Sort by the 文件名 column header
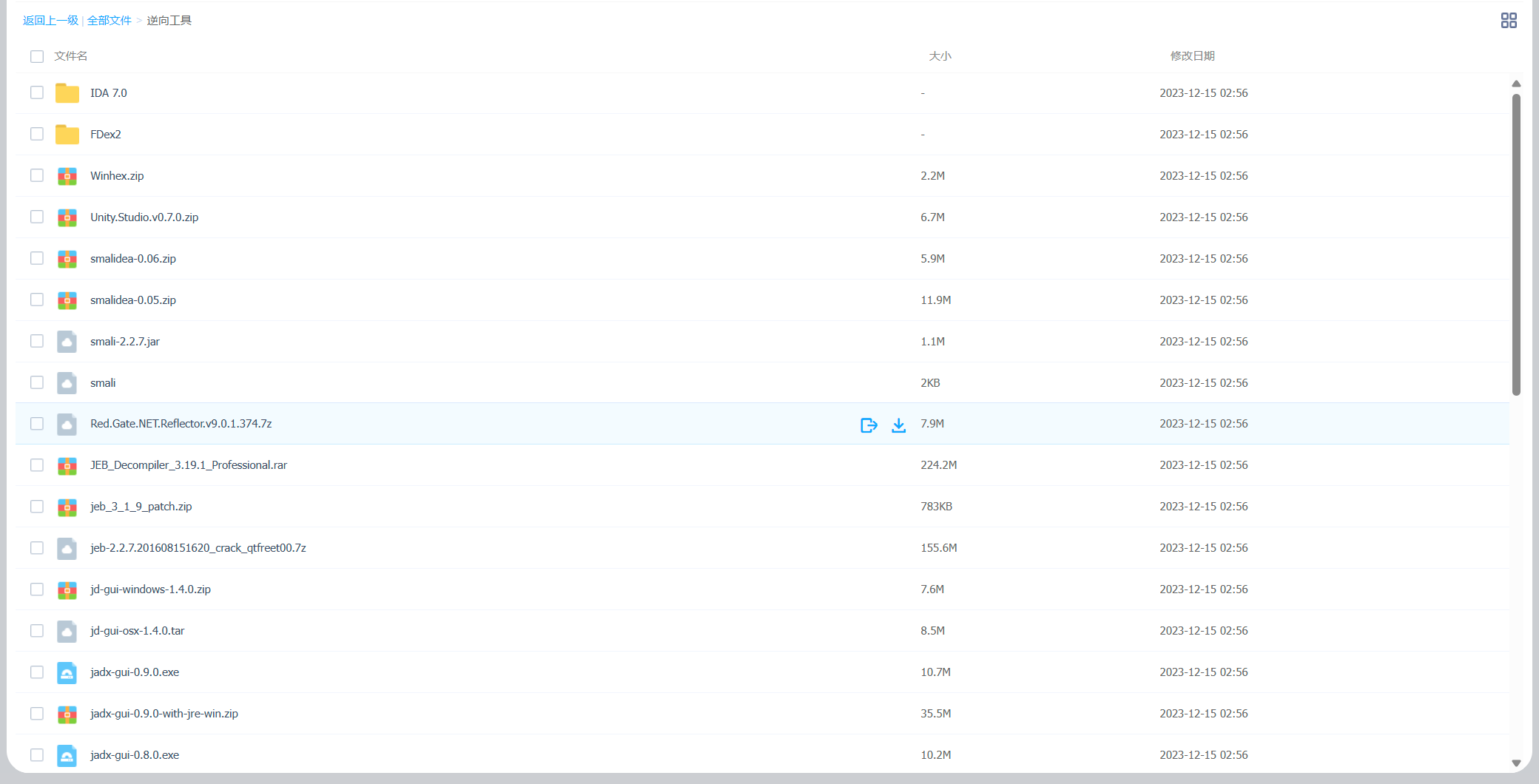1539x784 pixels. coord(71,56)
